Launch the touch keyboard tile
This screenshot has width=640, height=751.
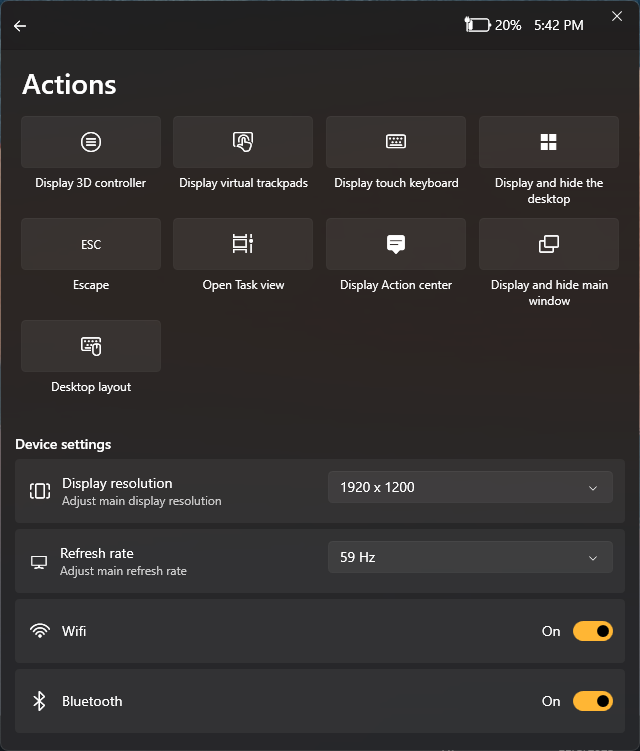click(x=396, y=142)
